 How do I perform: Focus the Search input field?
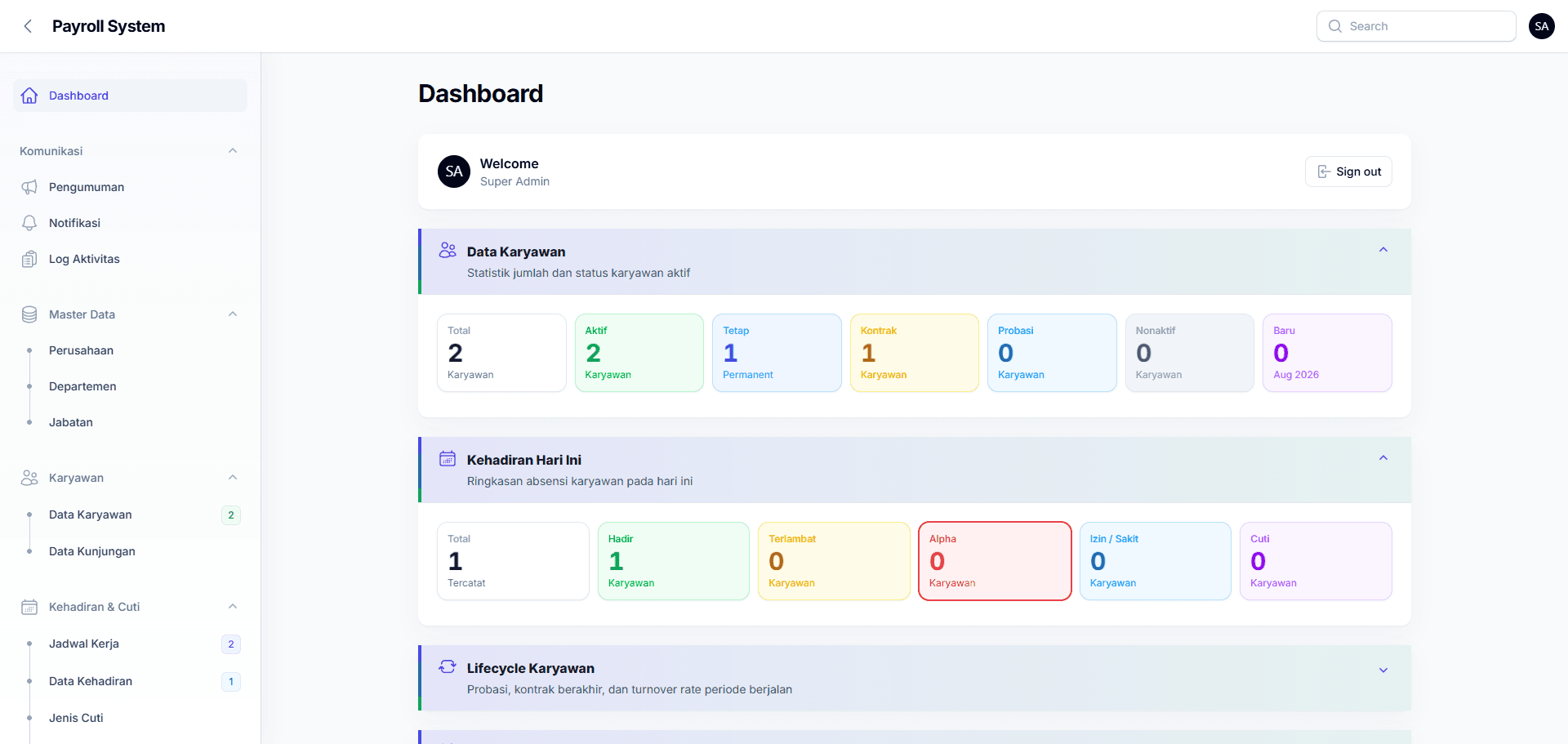[x=1416, y=26]
